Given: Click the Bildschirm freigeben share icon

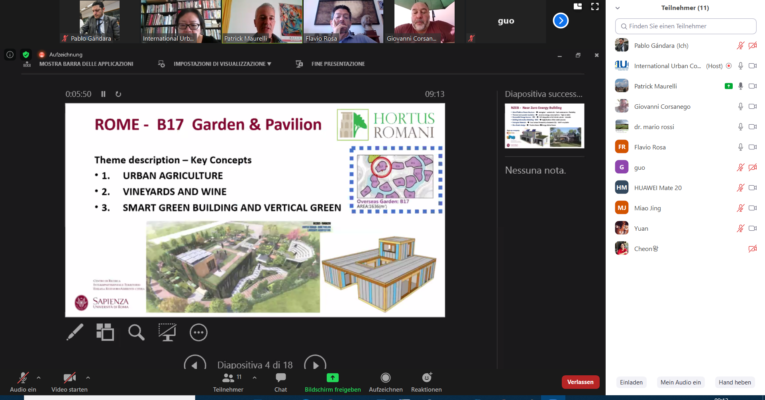Looking at the screenshot, I should [x=333, y=378].
